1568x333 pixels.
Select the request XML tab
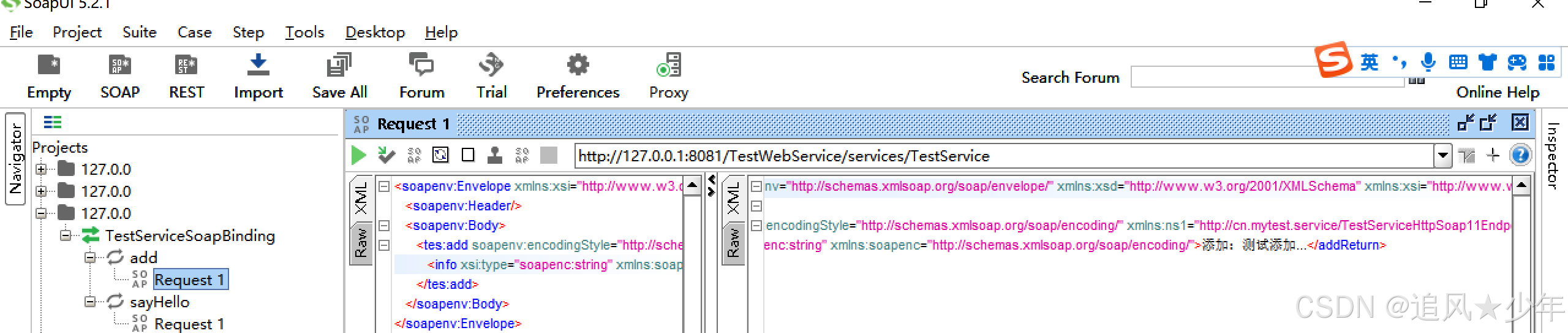tap(361, 199)
